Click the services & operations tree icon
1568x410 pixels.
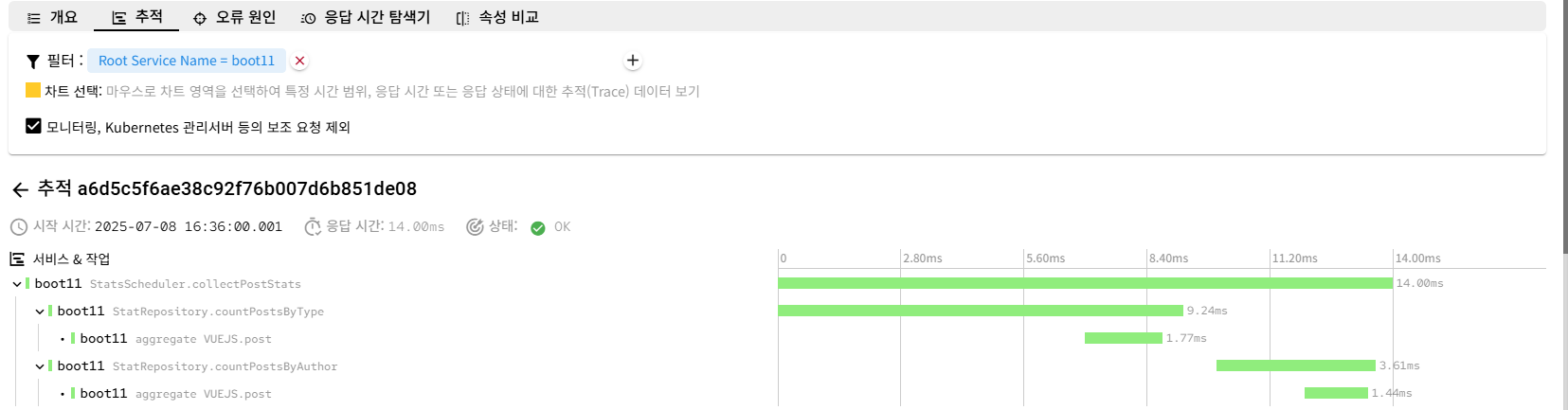pyautogui.click(x=17, y=259)
